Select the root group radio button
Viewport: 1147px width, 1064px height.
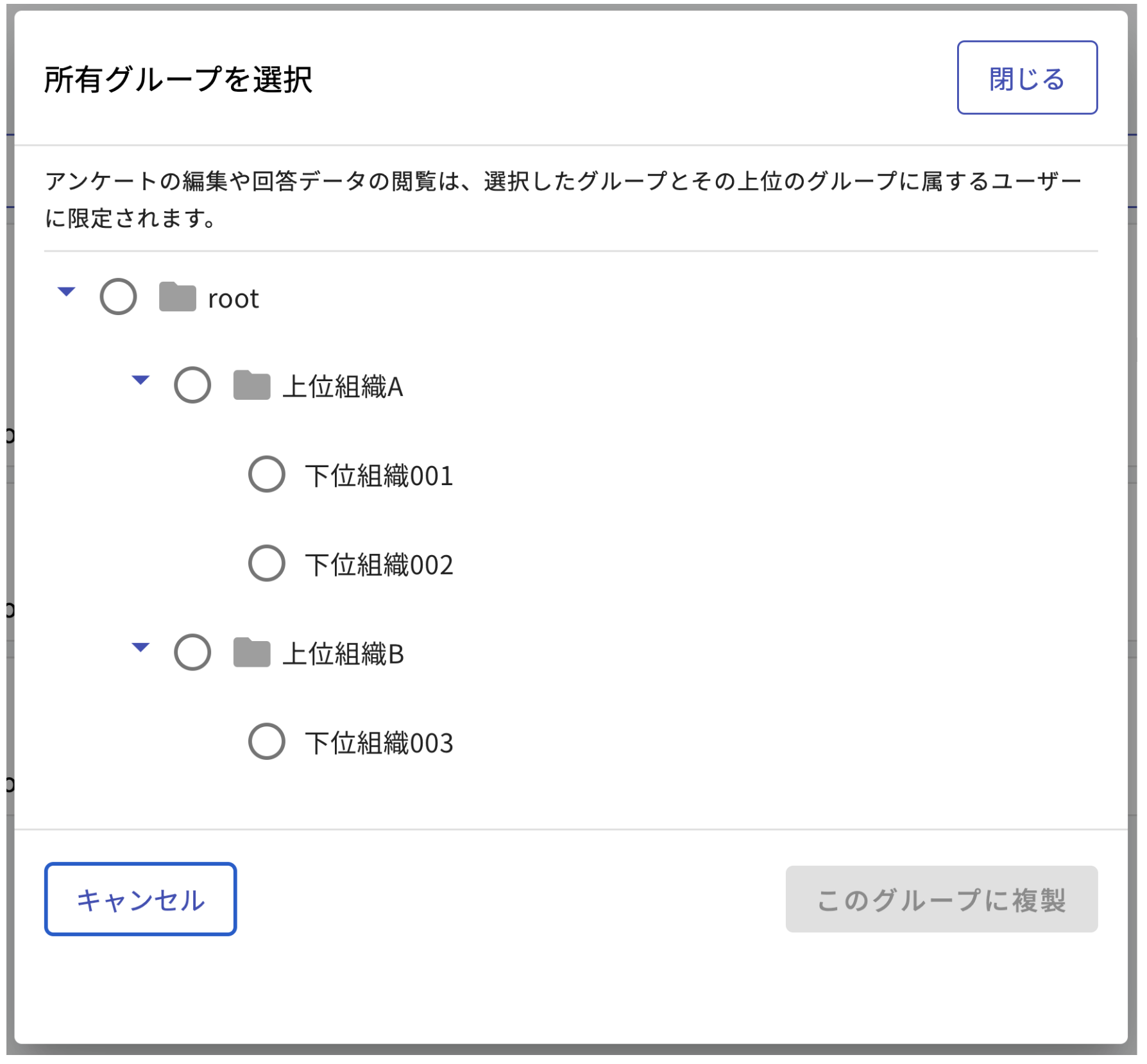118,297
